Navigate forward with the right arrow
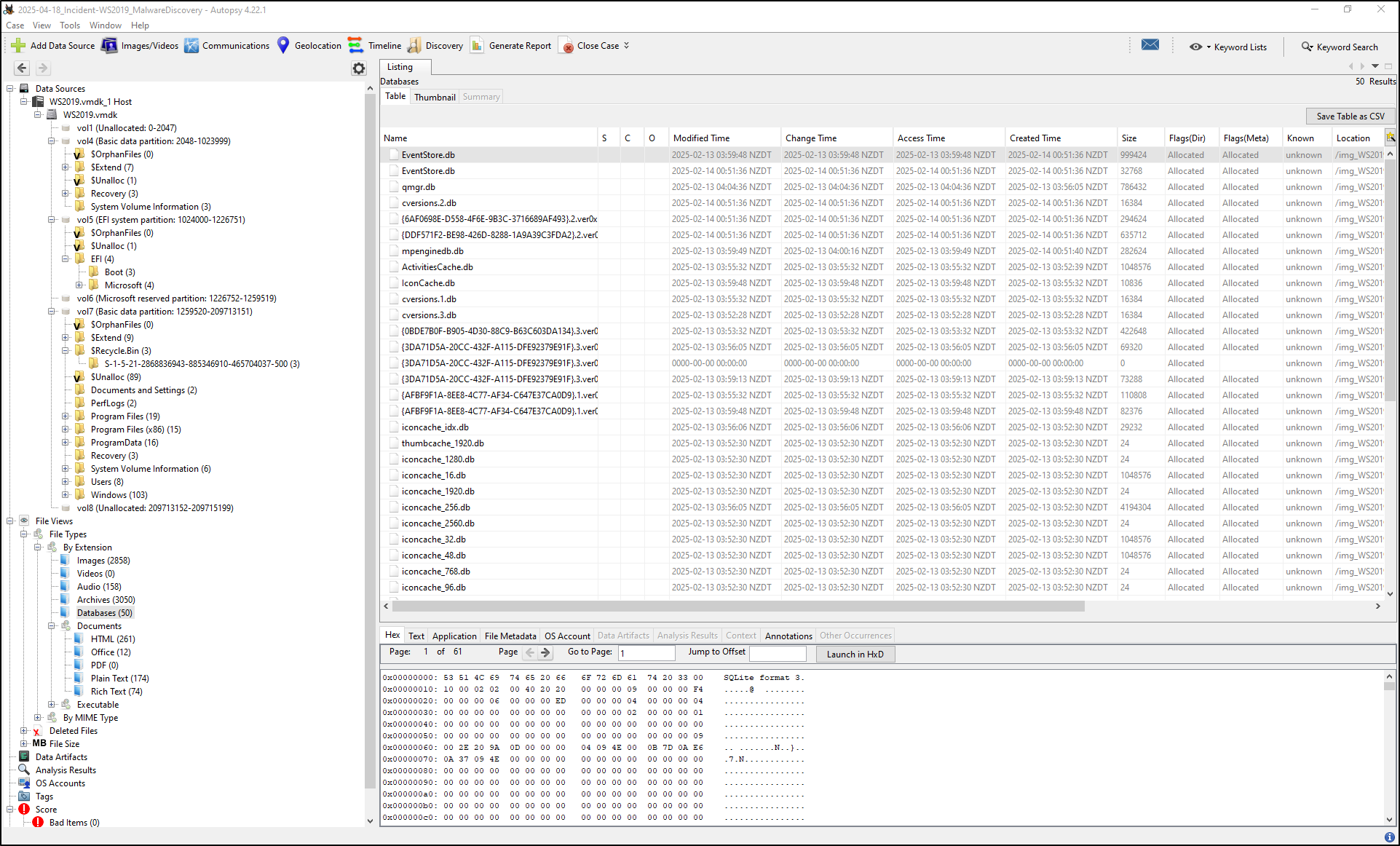Screen dimensions: 1400x846 (x=43, y=68)
